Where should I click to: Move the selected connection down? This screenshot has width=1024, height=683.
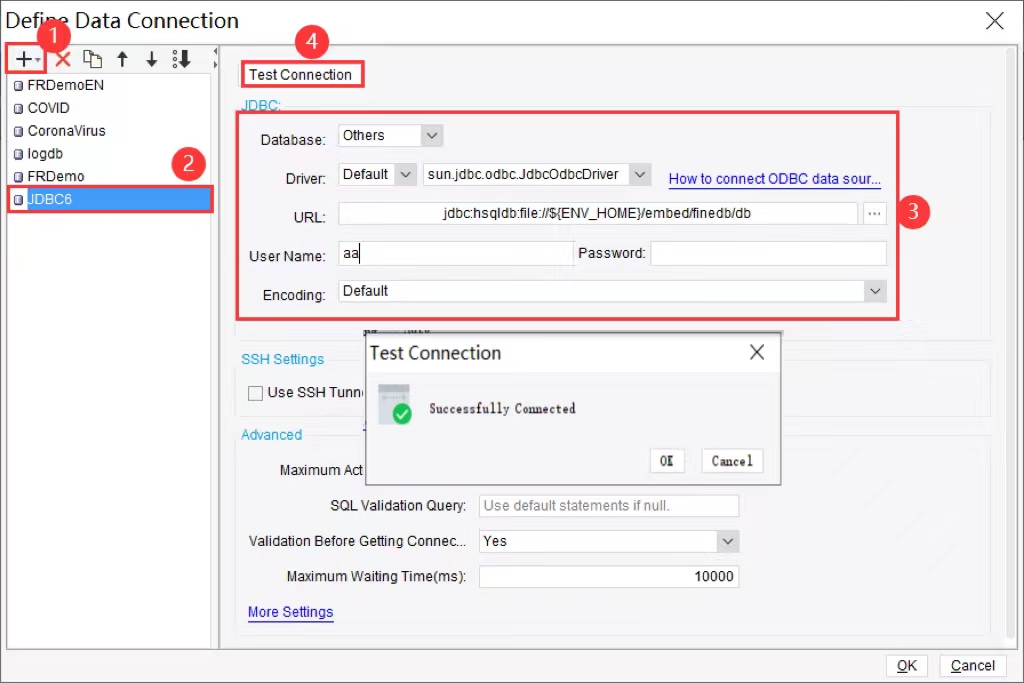tap(151, 59)
